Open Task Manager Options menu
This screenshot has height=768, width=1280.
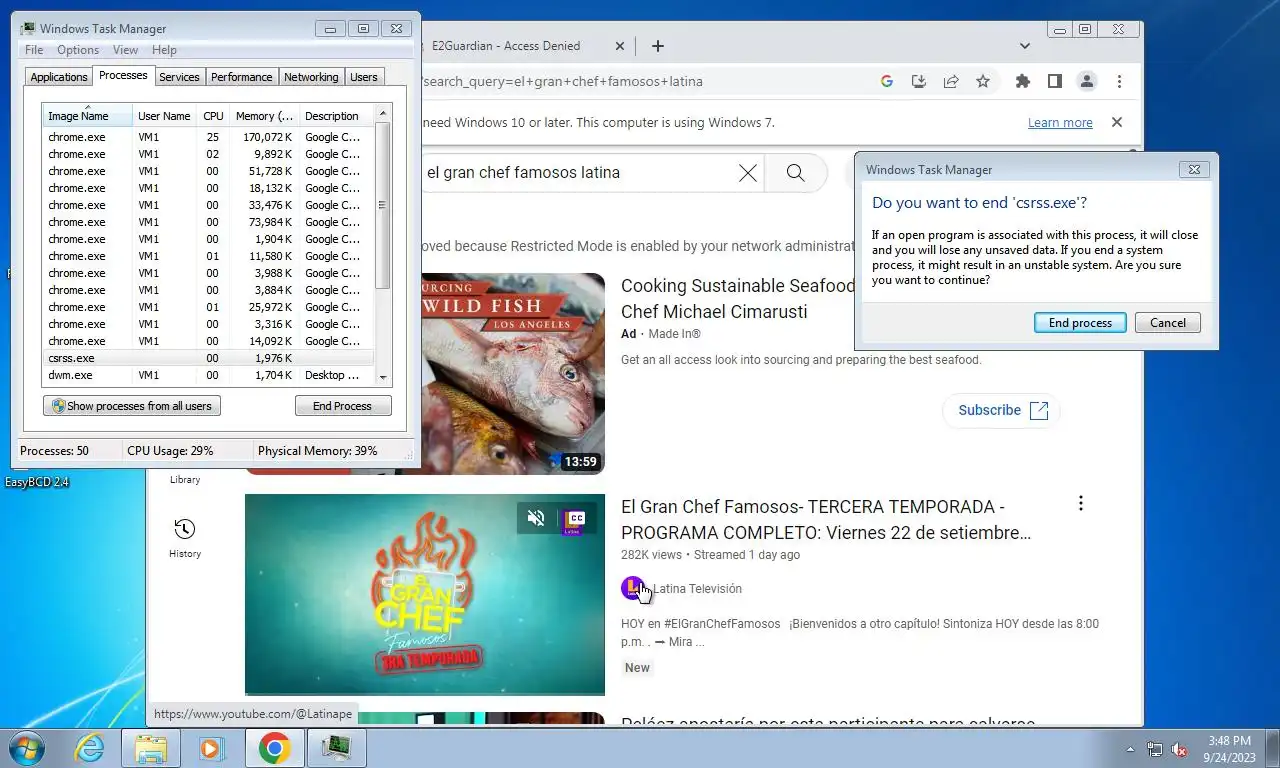click(x=78, y=50)
